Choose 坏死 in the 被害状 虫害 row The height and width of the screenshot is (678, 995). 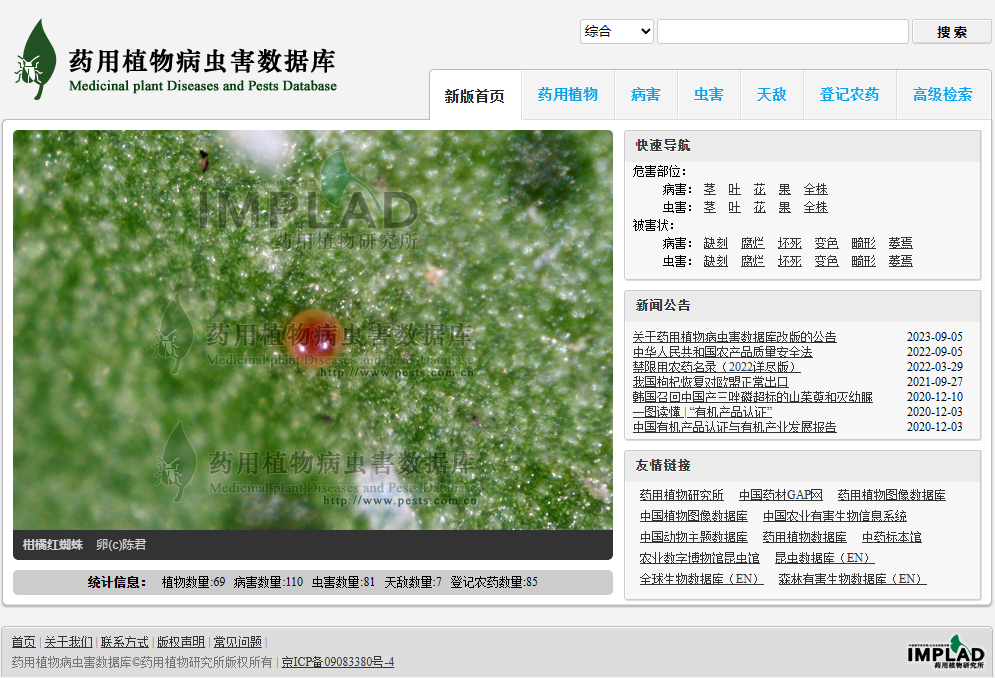[x=790, y=261]
